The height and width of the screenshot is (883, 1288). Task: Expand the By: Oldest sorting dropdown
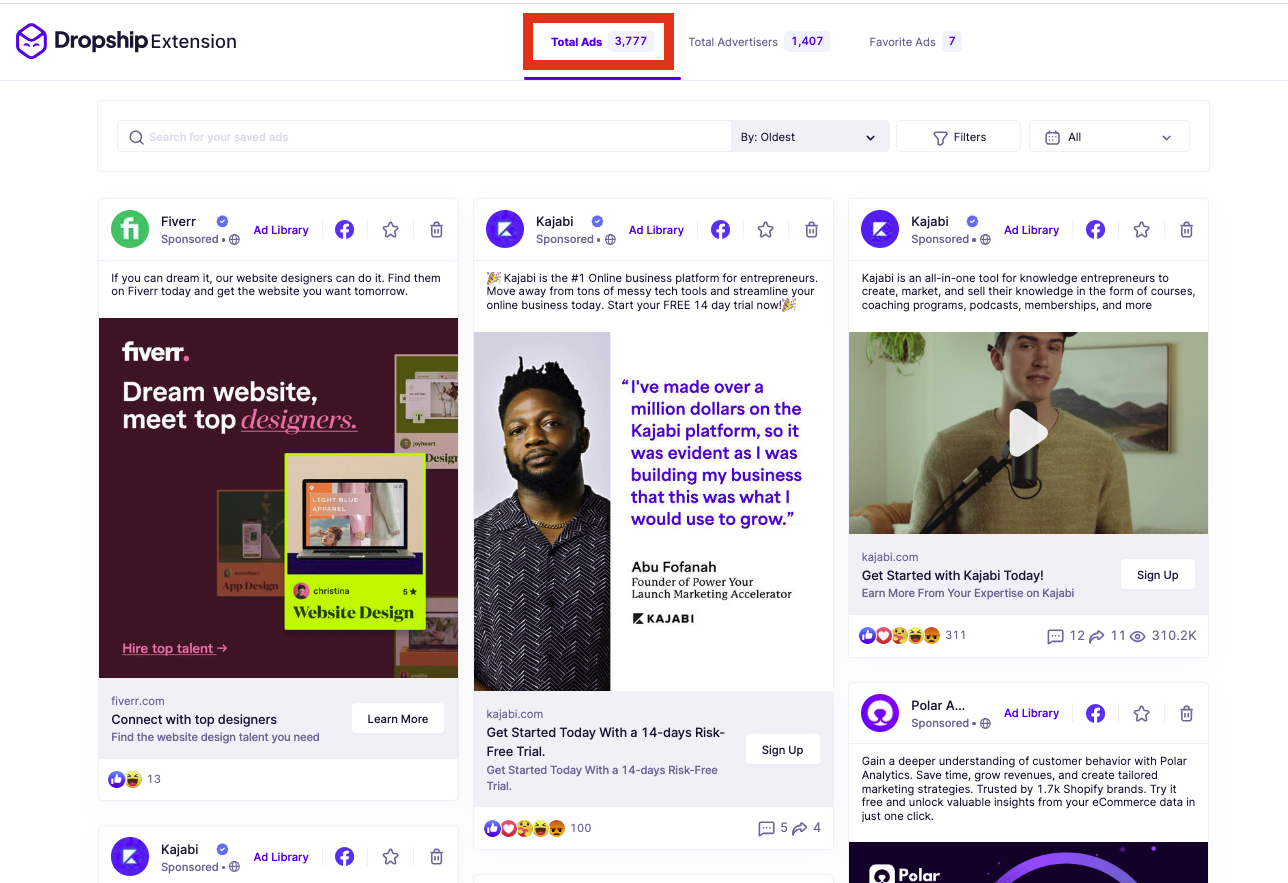click(x=809, y=136)
